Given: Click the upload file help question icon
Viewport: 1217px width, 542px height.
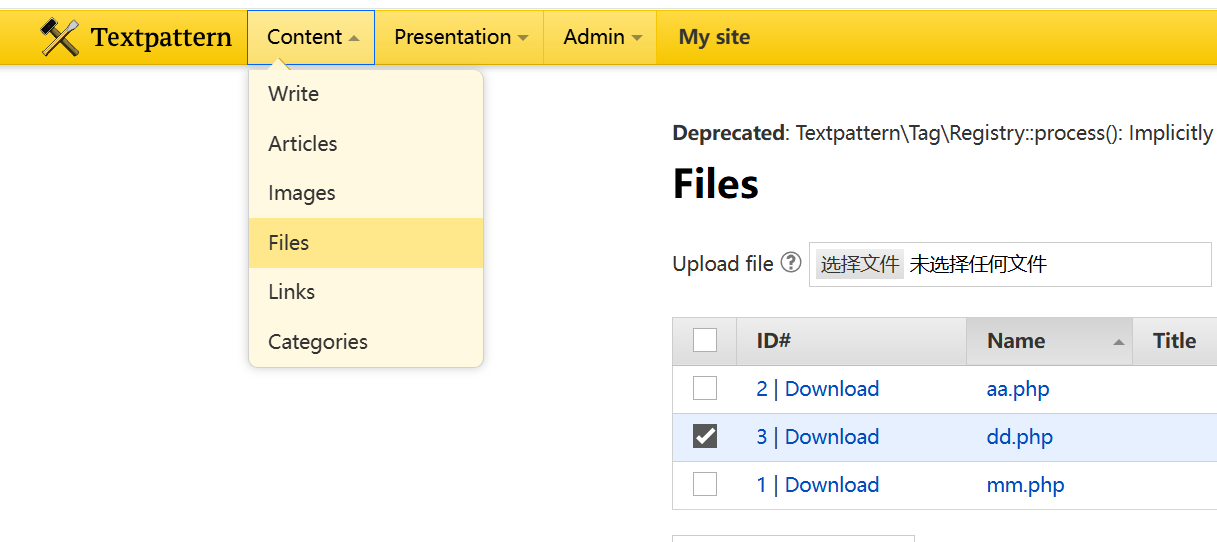Looking at the screenshot, I should (791, 262).
